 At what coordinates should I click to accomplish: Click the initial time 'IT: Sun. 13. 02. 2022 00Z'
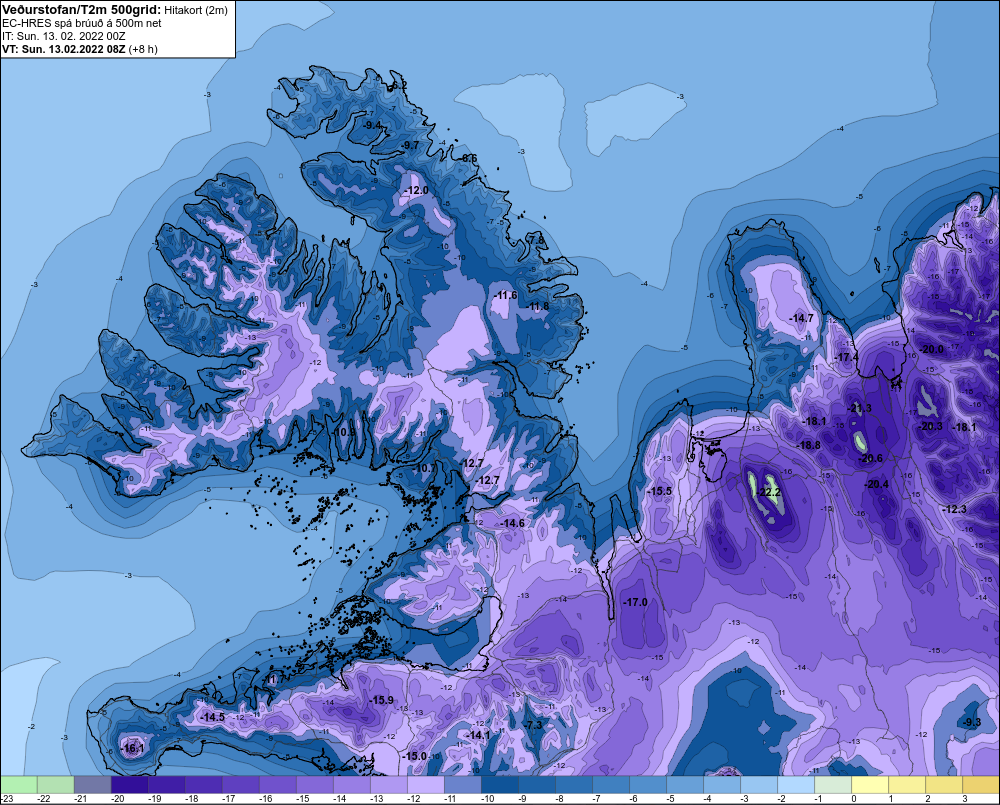point(64,36)
